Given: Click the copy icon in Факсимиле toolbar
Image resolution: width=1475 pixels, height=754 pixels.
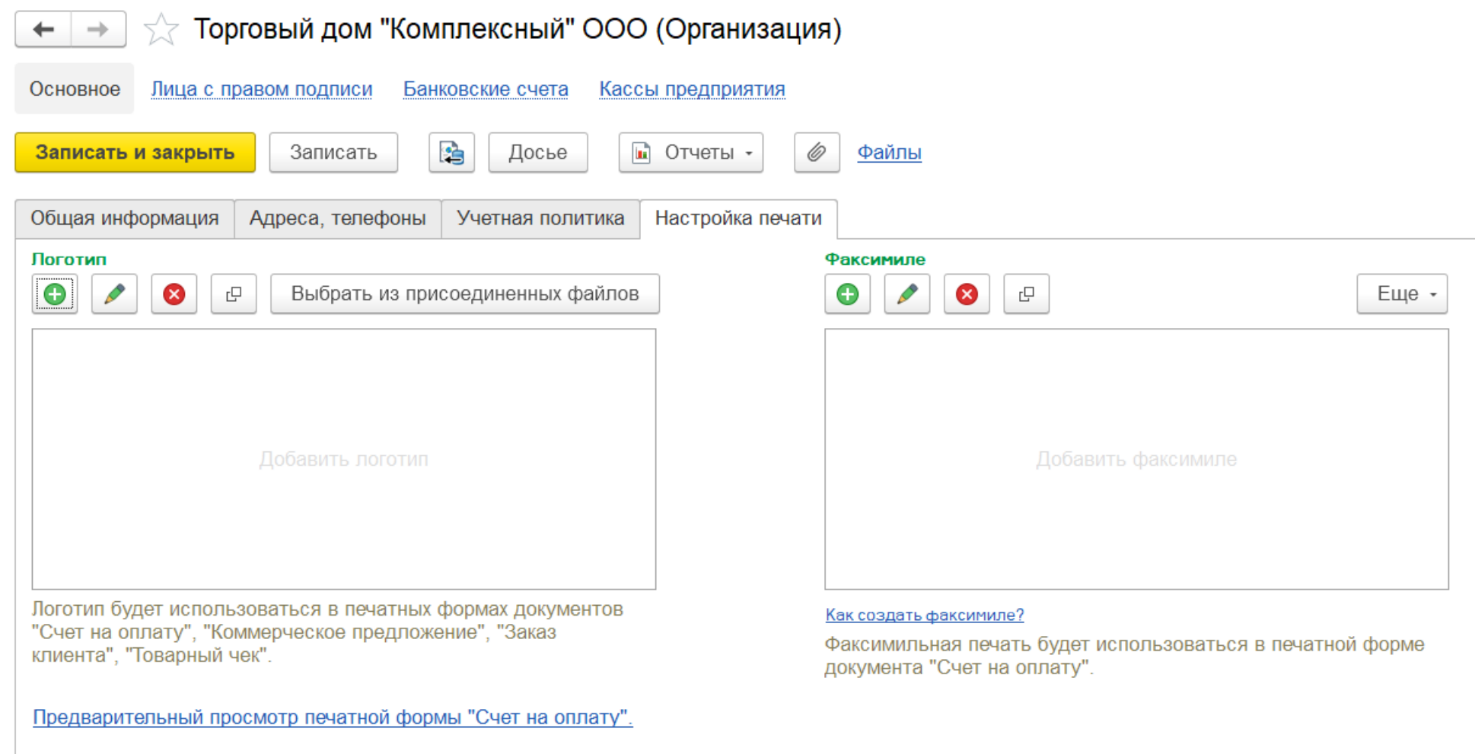Looking at the screenshot, I should click(1026, 294).
